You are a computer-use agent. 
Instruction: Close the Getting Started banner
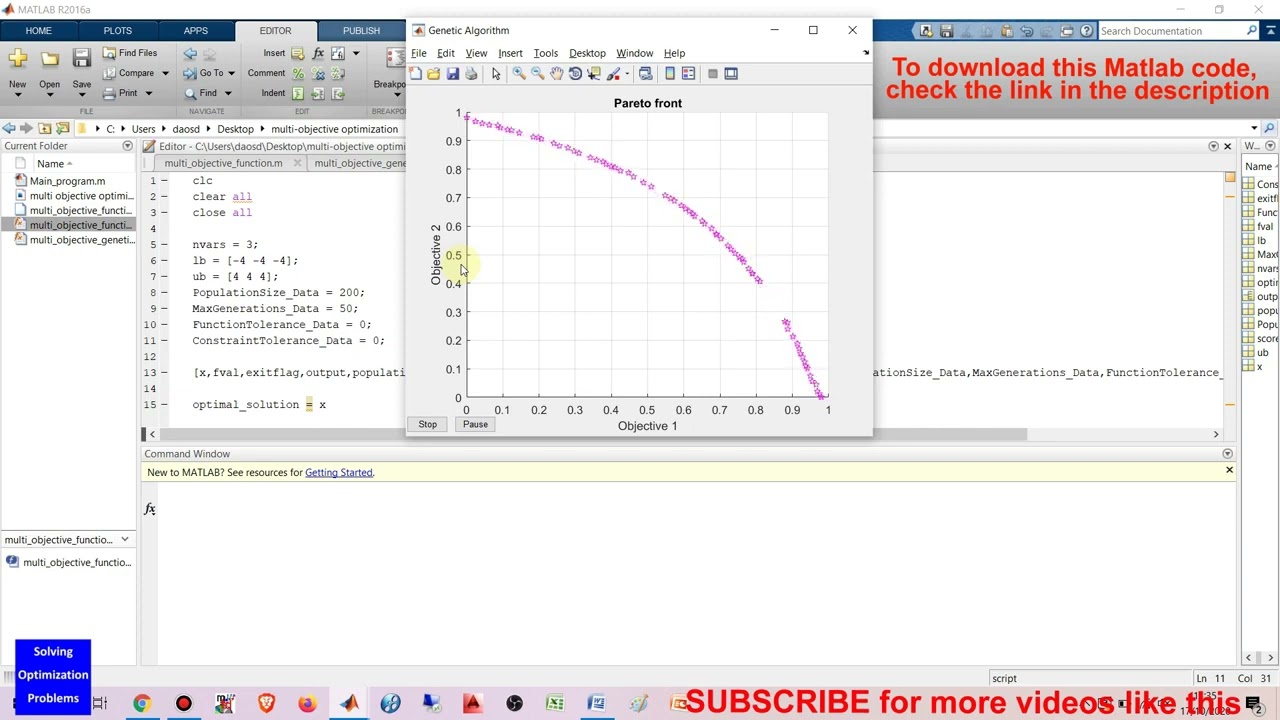pyautogui.click(x=1229, y=470)
